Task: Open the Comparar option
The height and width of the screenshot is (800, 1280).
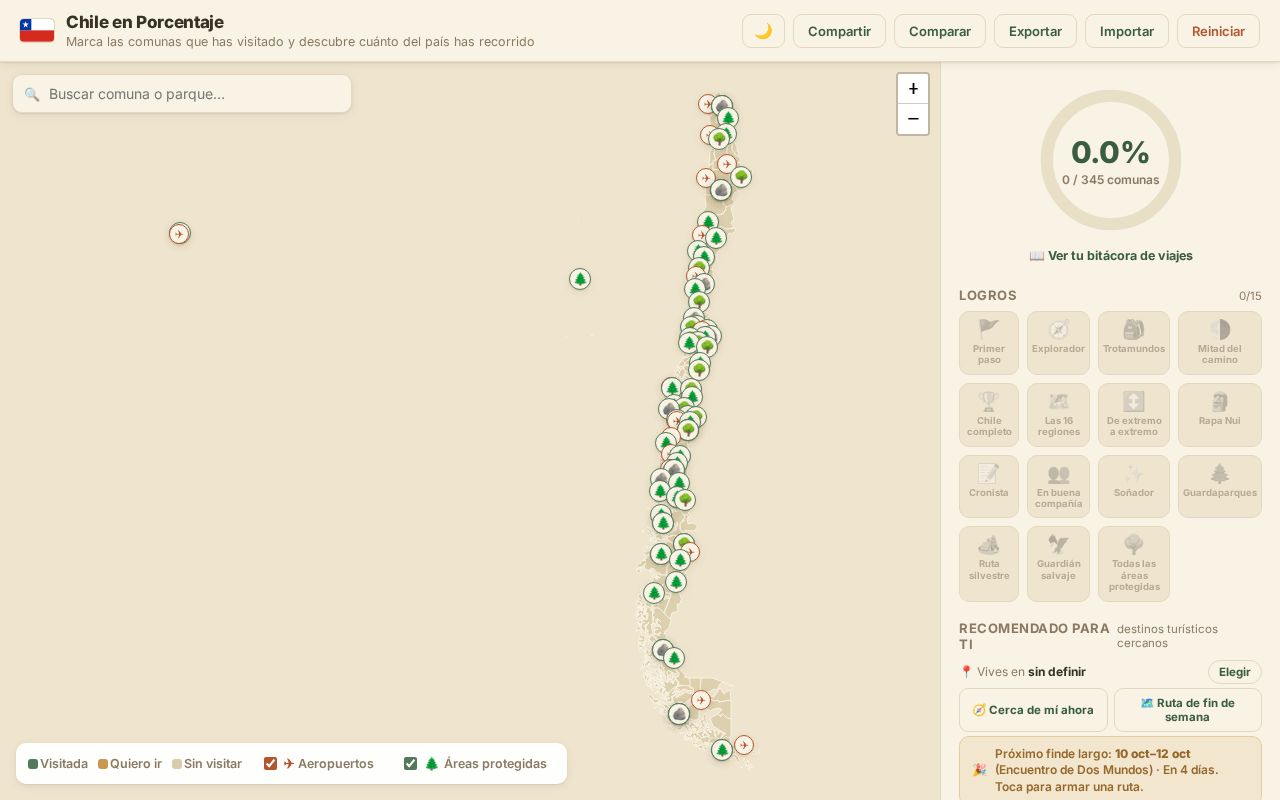Action: [940, 31]
